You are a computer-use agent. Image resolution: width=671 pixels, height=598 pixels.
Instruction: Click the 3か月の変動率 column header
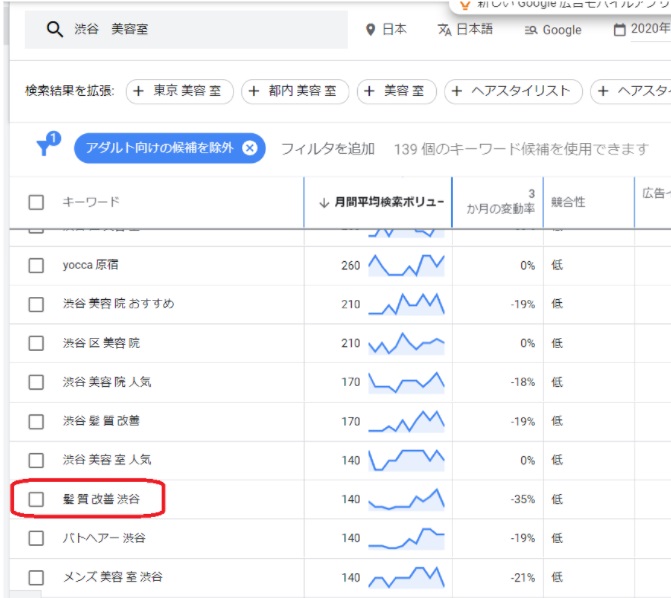tap(500, 202)
